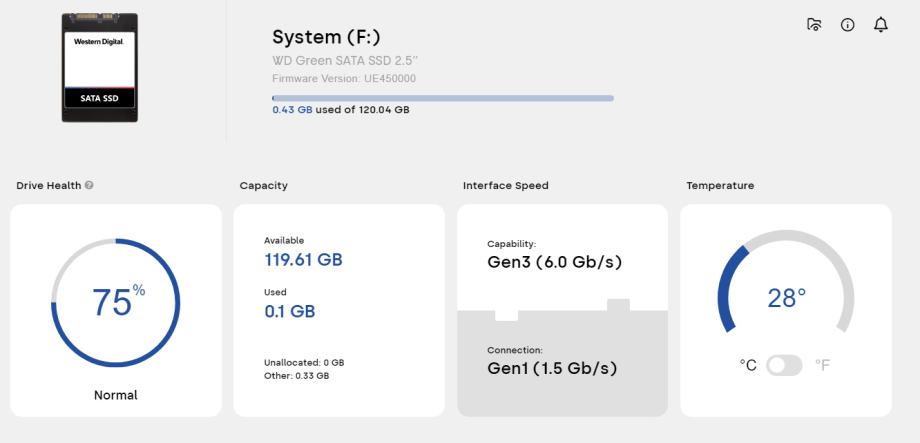Viewport: 920px width, 443px height.
Task: Click the Used 0.1 GB value
Action: tap(289, 311)
